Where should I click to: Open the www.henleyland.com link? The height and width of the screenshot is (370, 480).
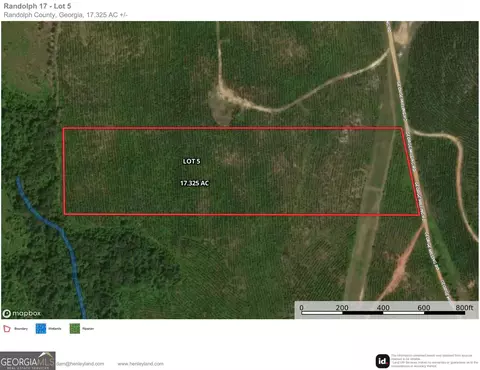click(x=140, y=364)
